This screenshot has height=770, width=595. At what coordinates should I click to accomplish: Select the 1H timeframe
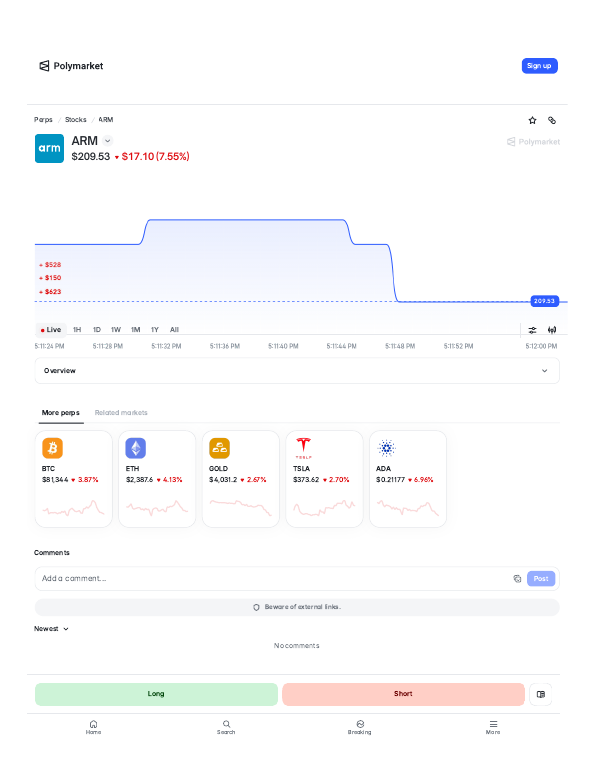click(77, 330)
